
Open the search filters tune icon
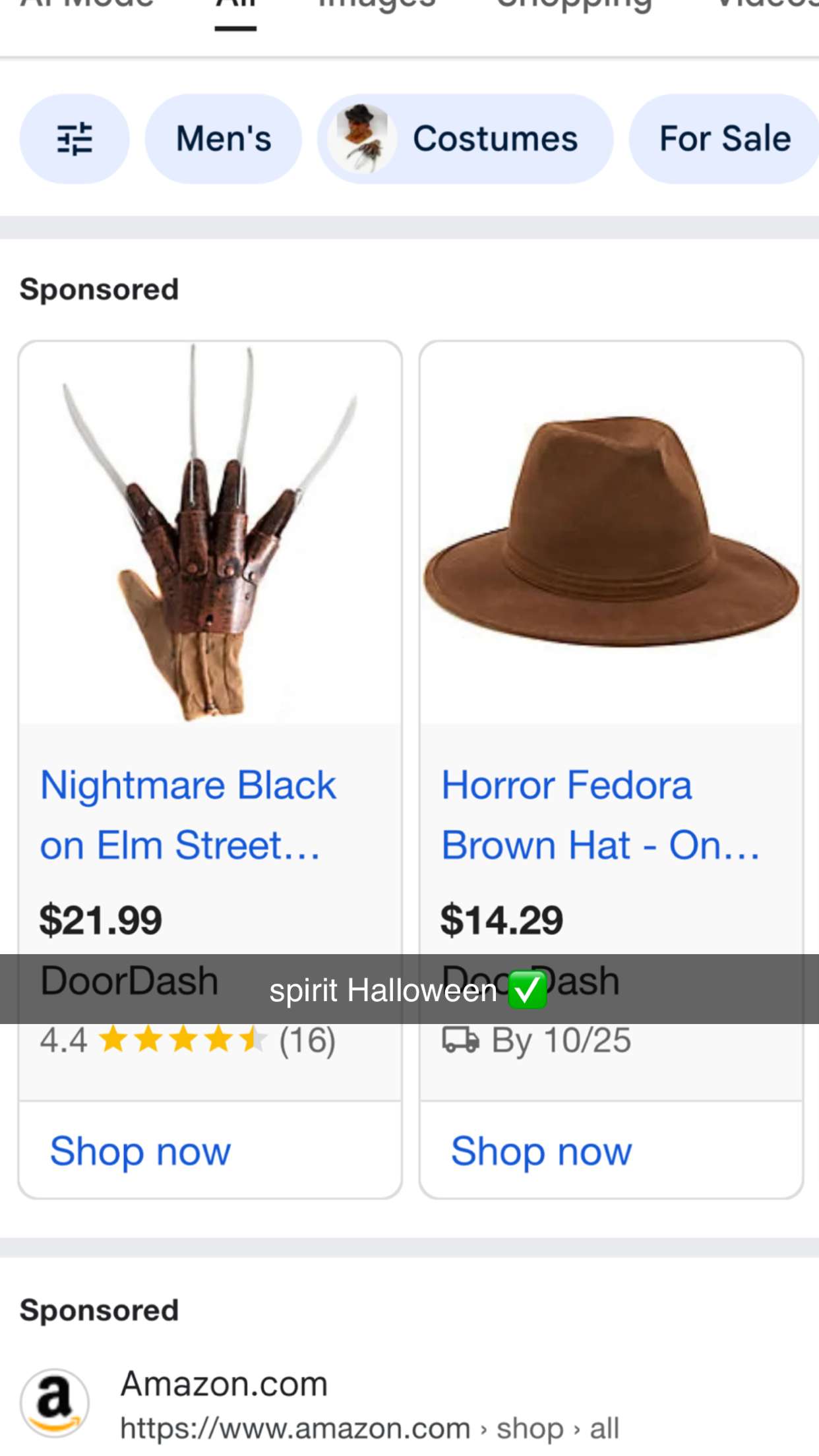pos(75,139)
